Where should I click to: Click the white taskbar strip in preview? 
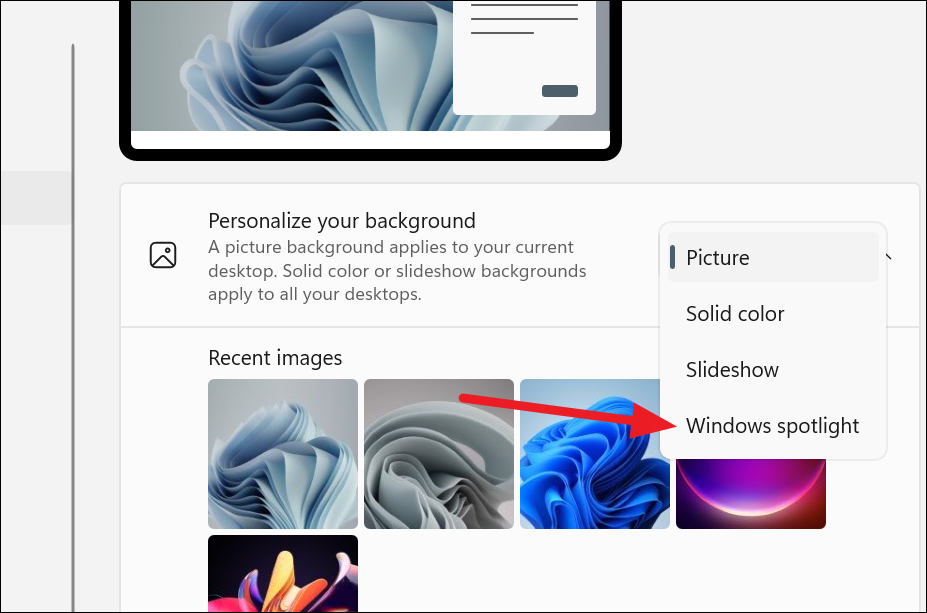pos(370,140)
